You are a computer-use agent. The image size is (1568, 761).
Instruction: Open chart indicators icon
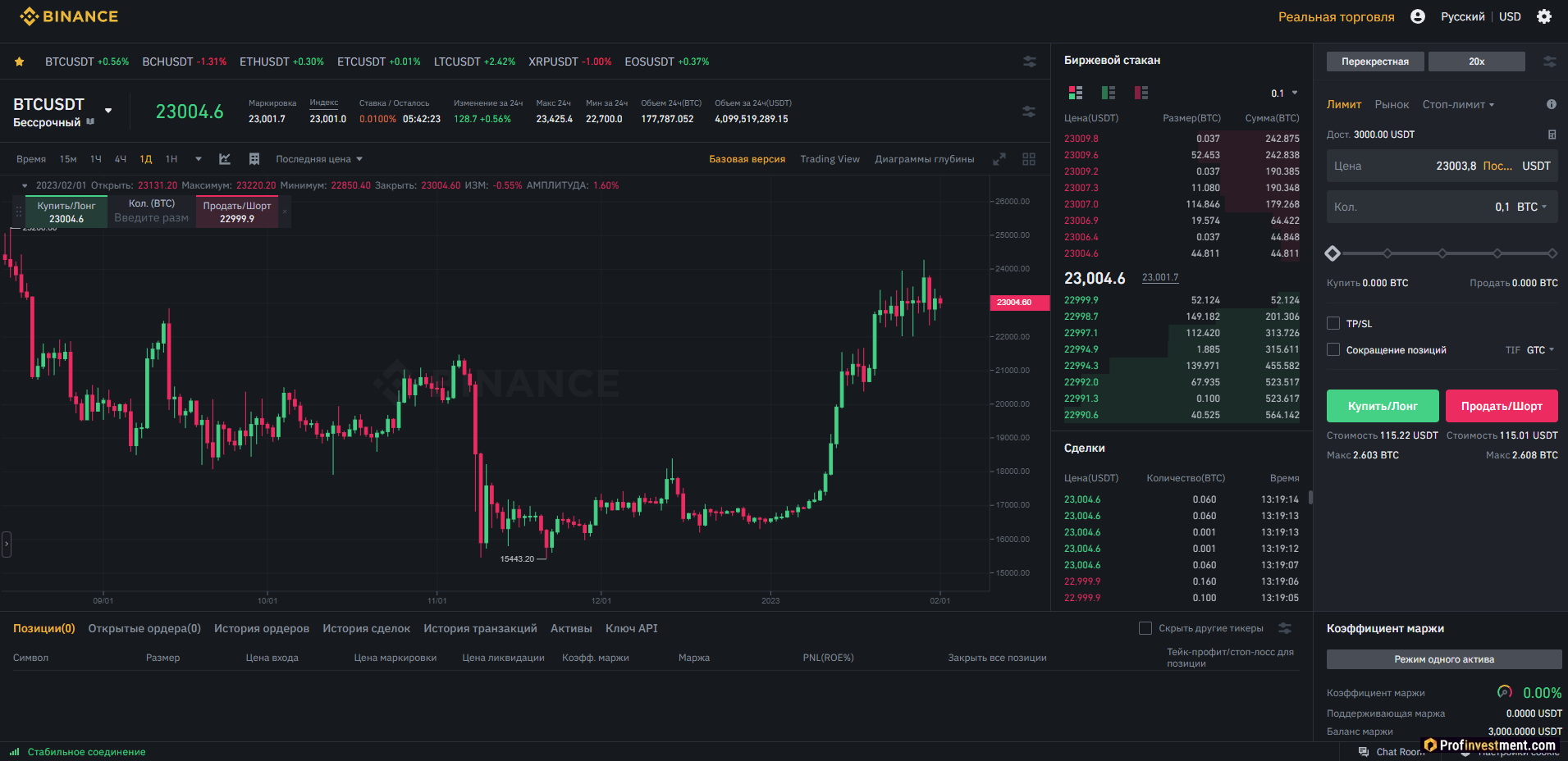pyautogui.click(x=225, y=159)
